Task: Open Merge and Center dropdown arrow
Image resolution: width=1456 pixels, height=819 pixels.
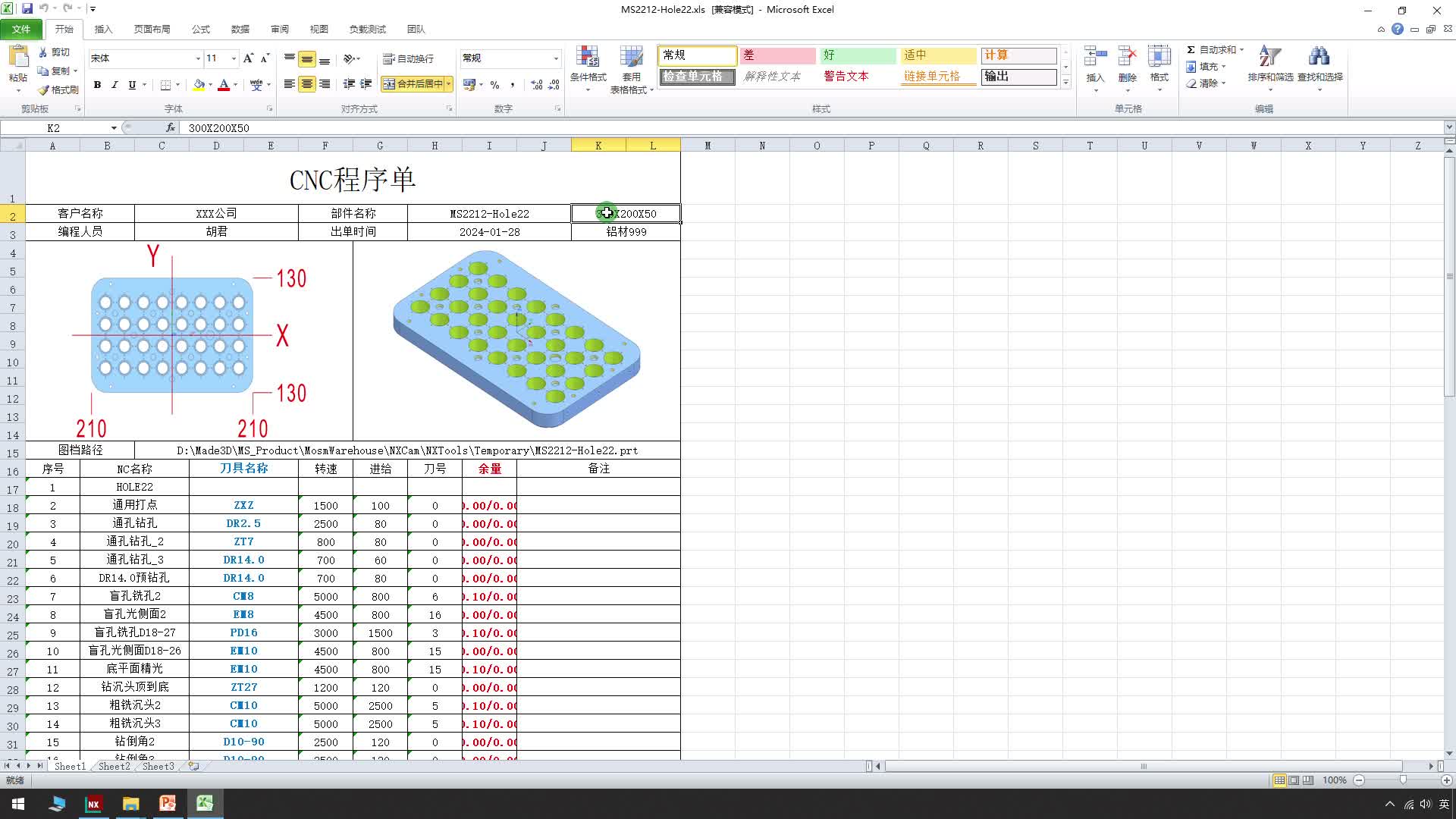Action: pyautogui.click(x=449, y=84)
